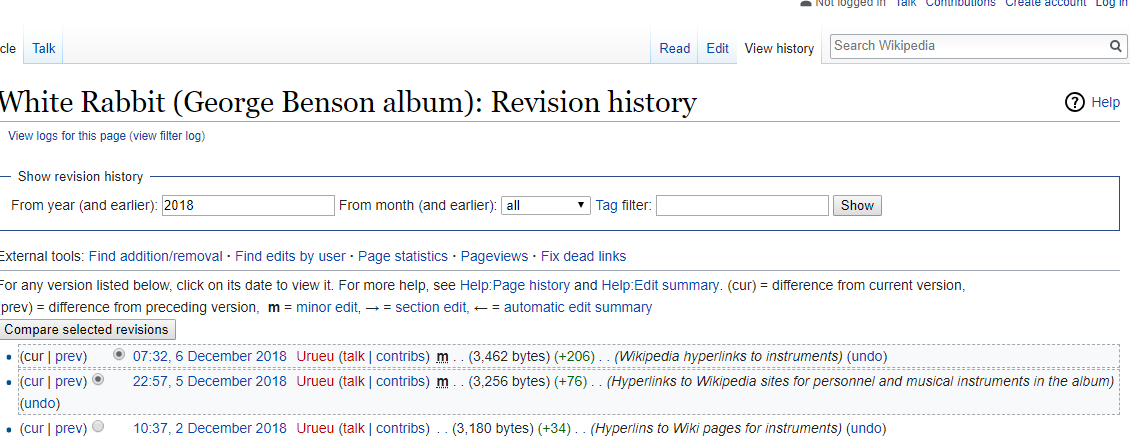Undo the 07:32, 6 December 2018 edit
This screenshot has width=1130, height=439.
pyautogui.click(x=866, y=356)
